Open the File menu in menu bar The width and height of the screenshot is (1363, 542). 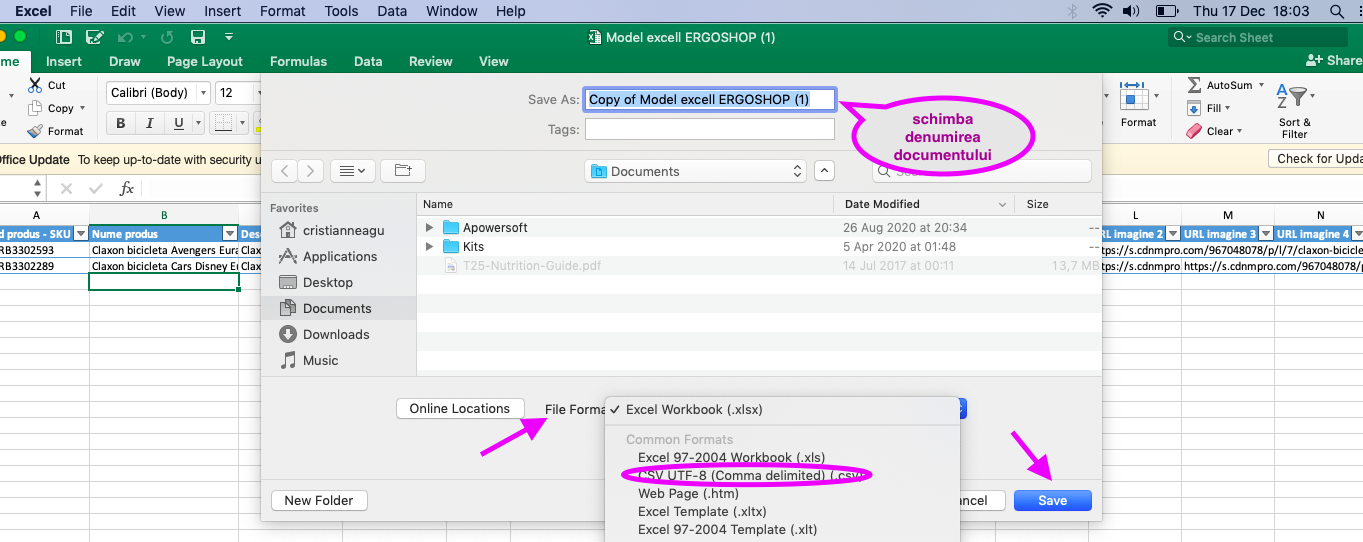point(81,11)
